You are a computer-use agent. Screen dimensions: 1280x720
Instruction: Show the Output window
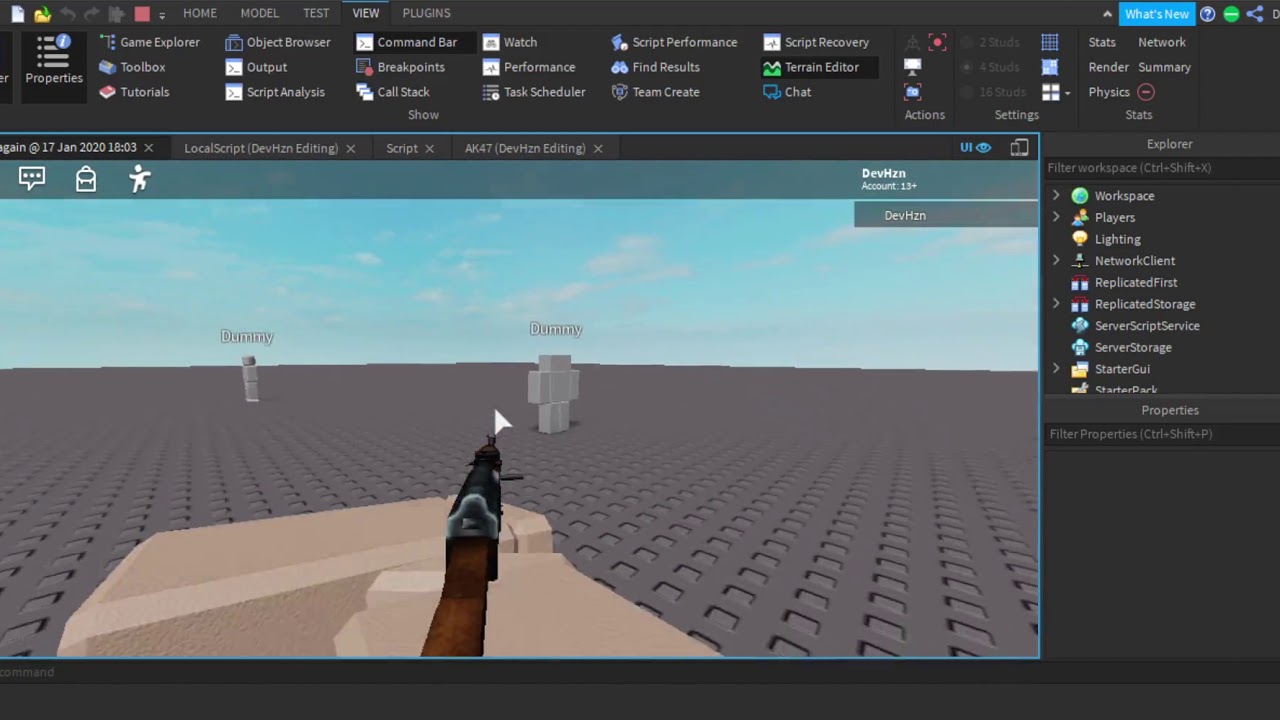coord(255,67)
